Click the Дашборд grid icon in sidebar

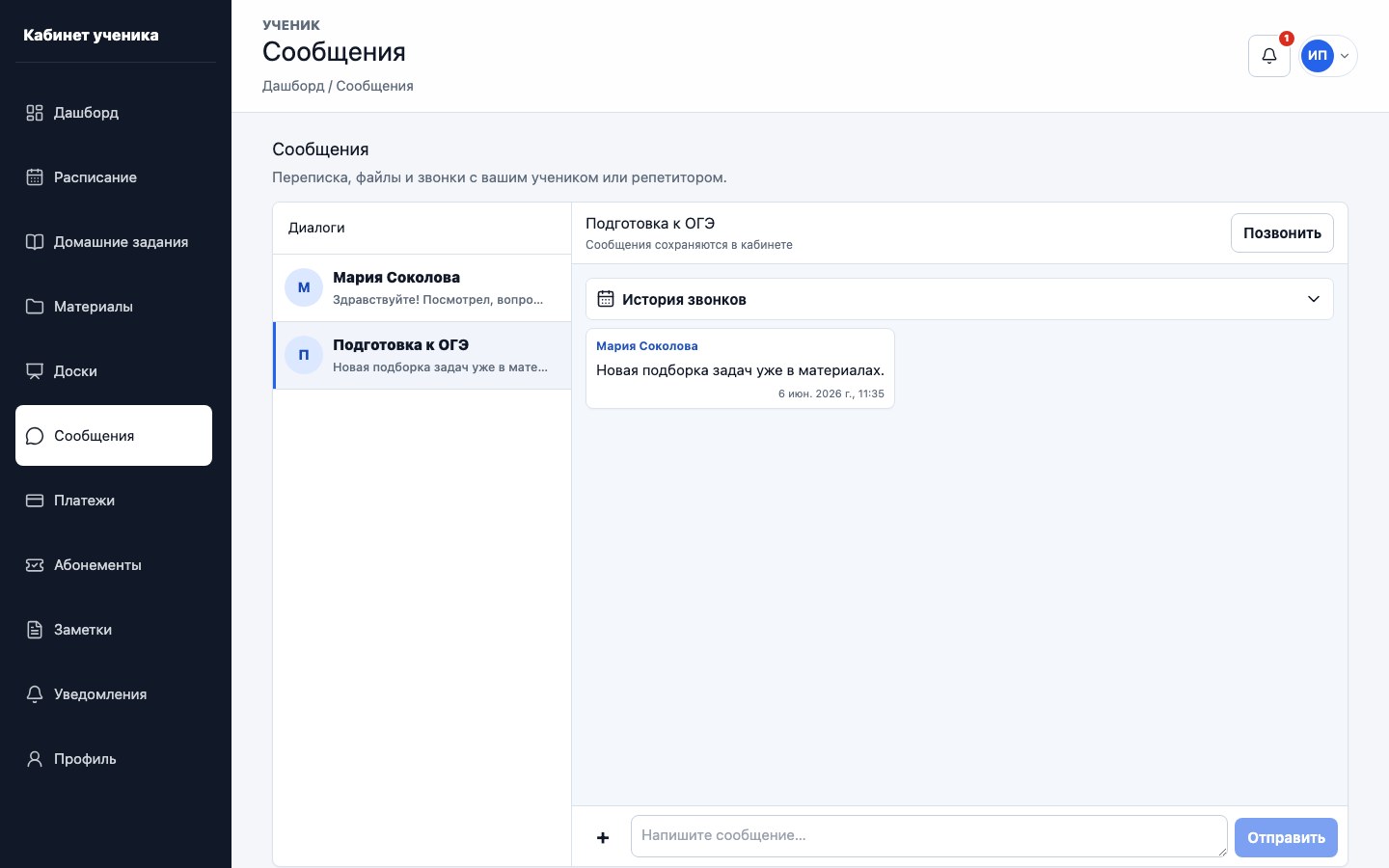point(35,113)
